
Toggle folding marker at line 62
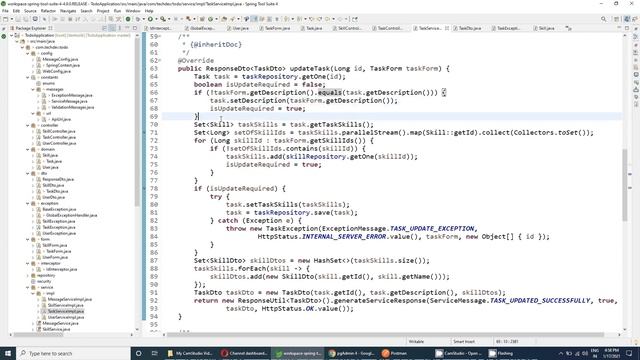[x=160, y=60]
